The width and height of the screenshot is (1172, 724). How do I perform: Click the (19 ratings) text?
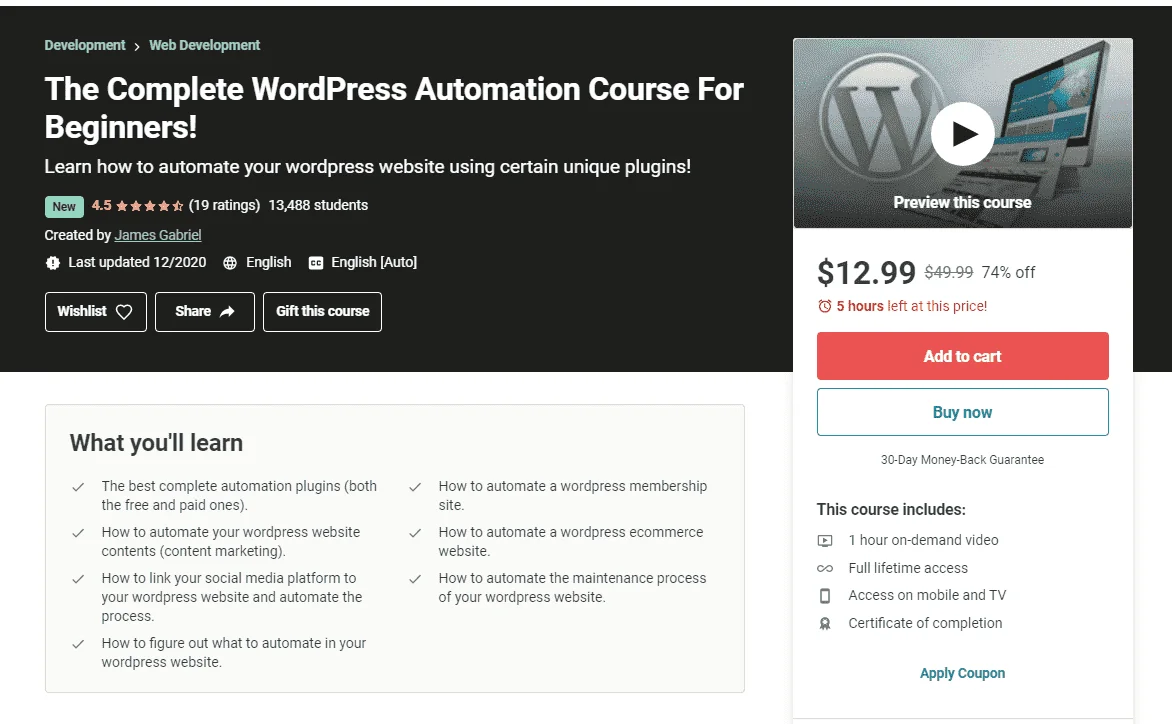point(224,205)
